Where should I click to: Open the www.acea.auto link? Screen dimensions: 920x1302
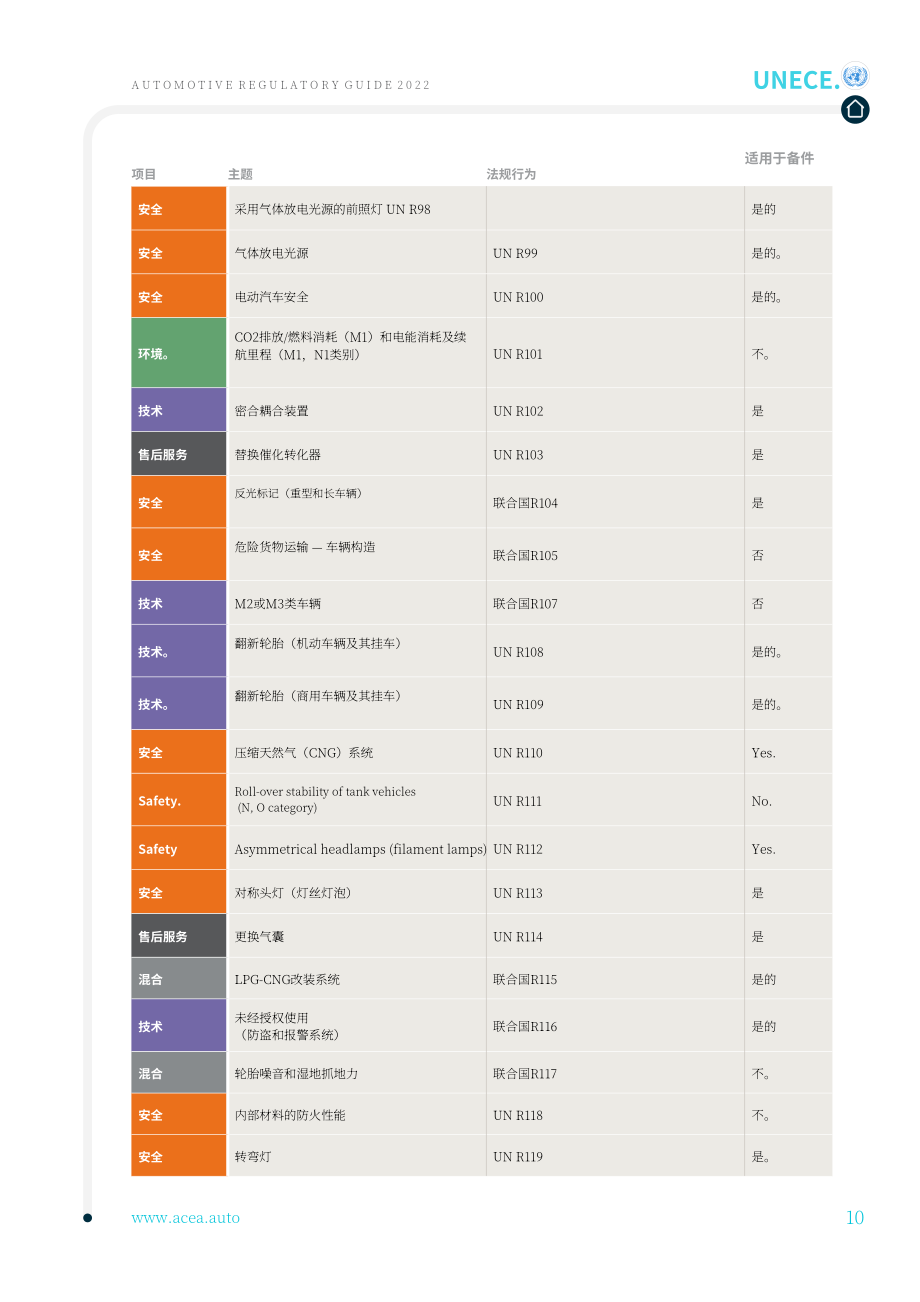tap(186, 1217)
